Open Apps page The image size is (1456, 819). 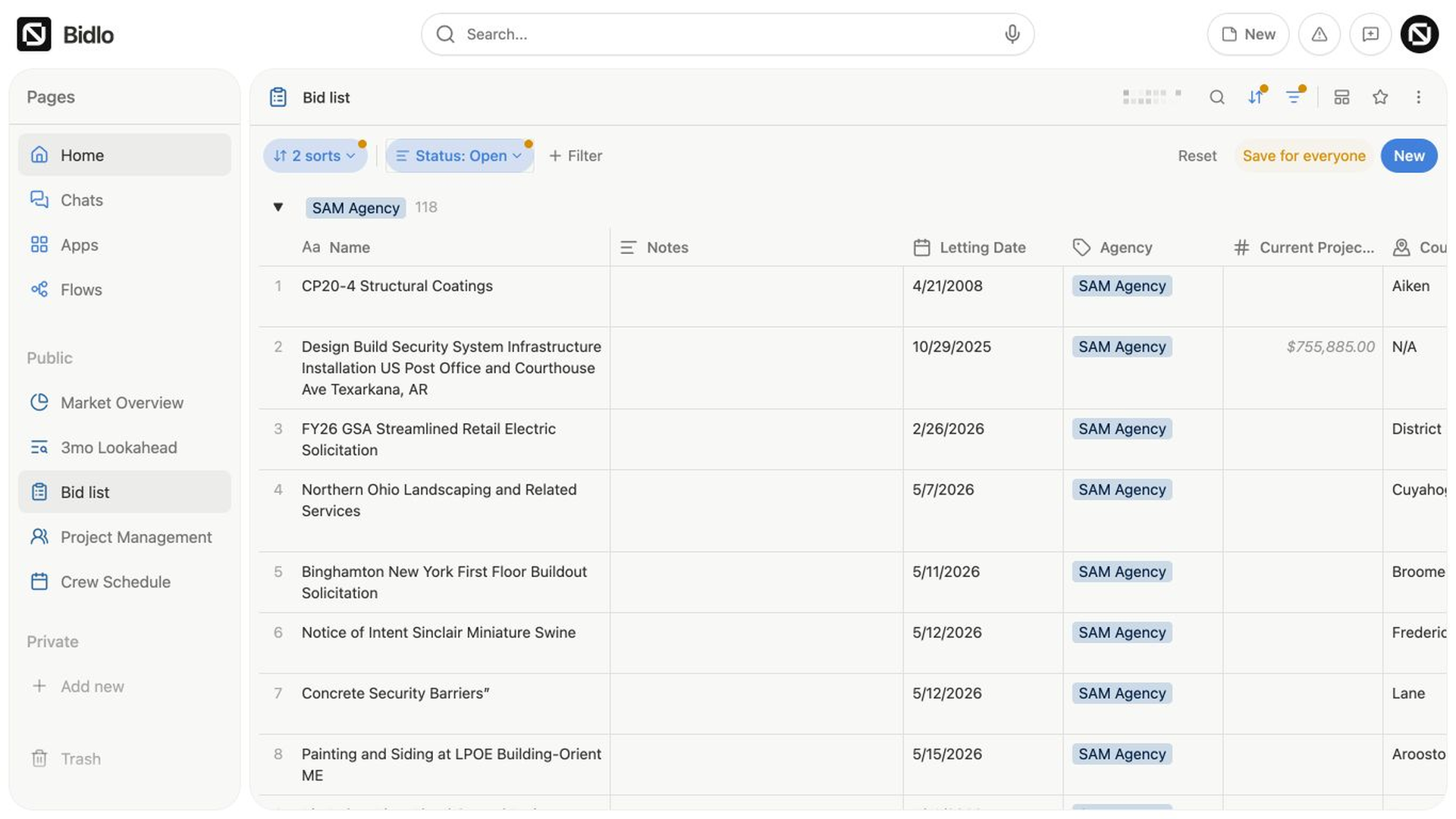(x=124, y=244)
